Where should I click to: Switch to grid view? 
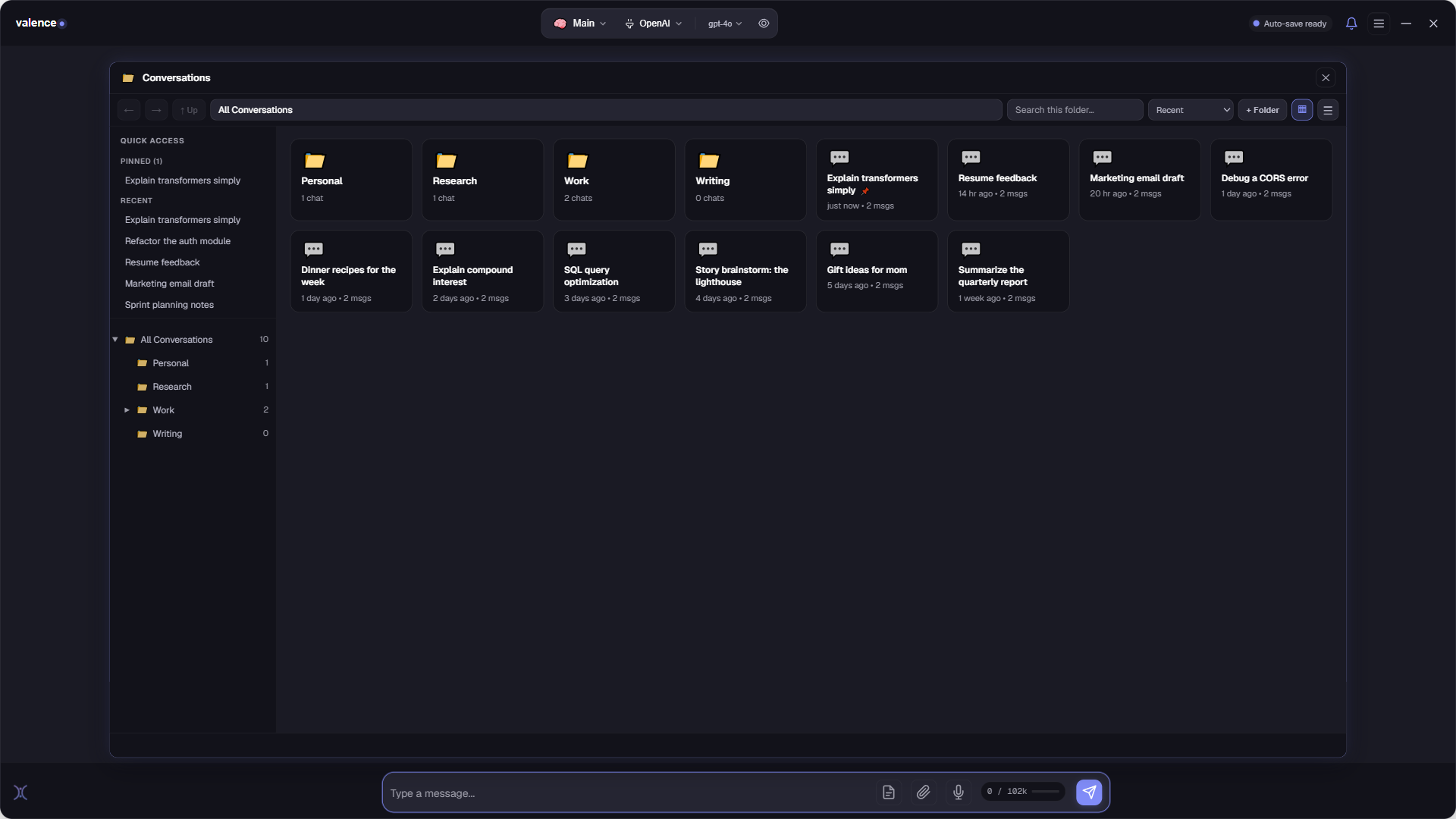1302,110
